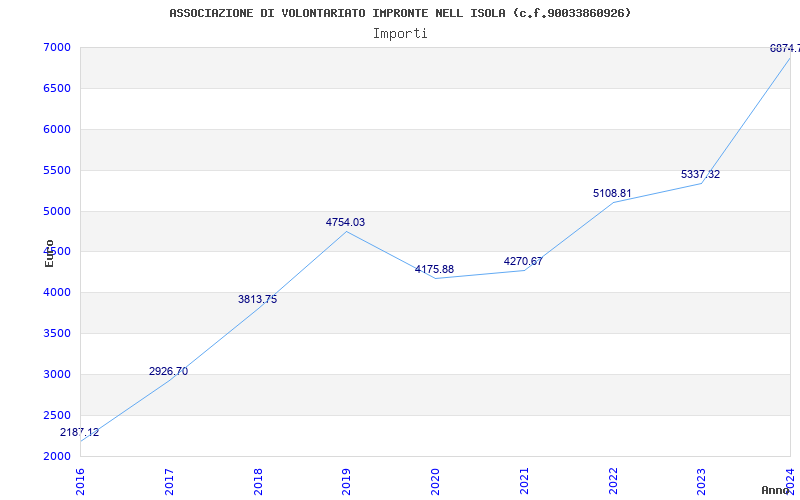Click the x-axis year 2018
The width and height of the screenshot is (800, 500).
(x=258, y=481)
